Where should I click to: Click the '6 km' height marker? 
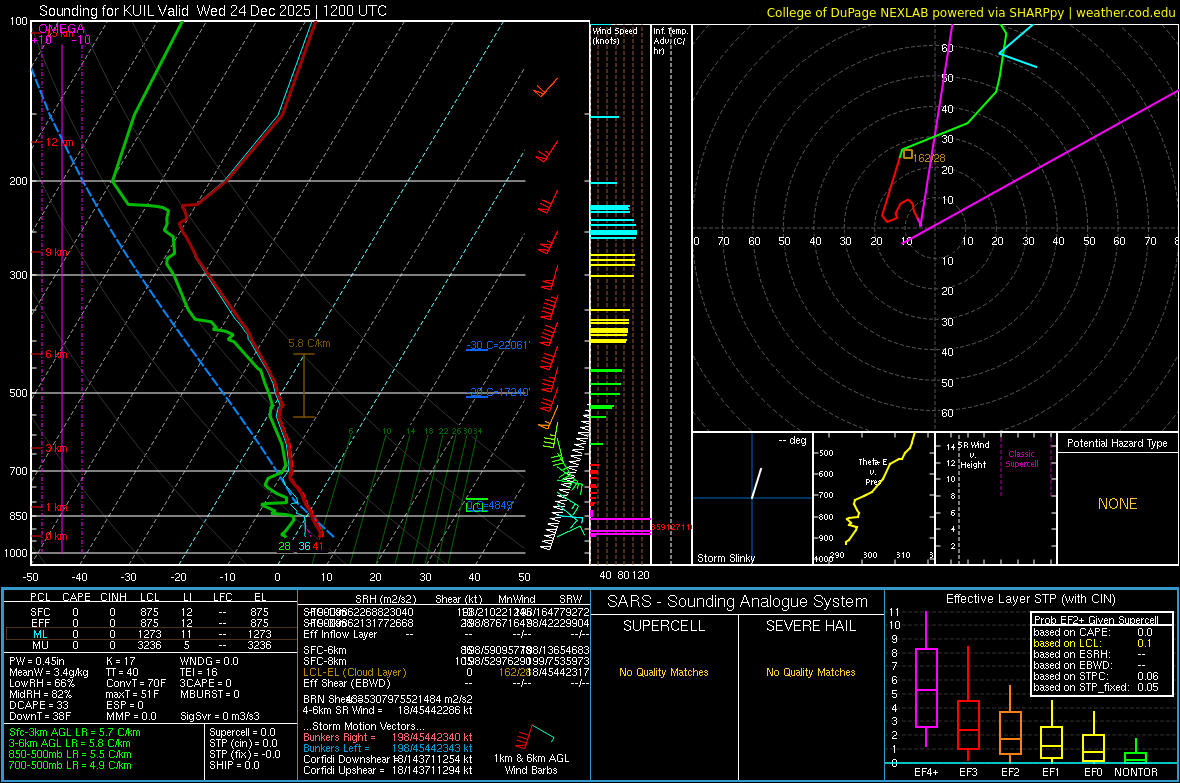click(x=56, y=355)
